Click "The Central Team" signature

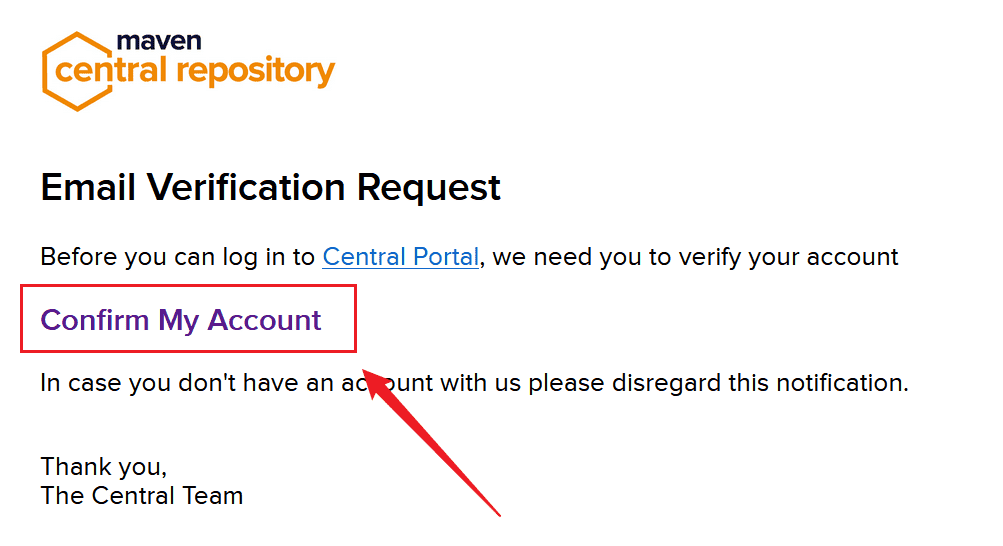(x=141, y=495)
